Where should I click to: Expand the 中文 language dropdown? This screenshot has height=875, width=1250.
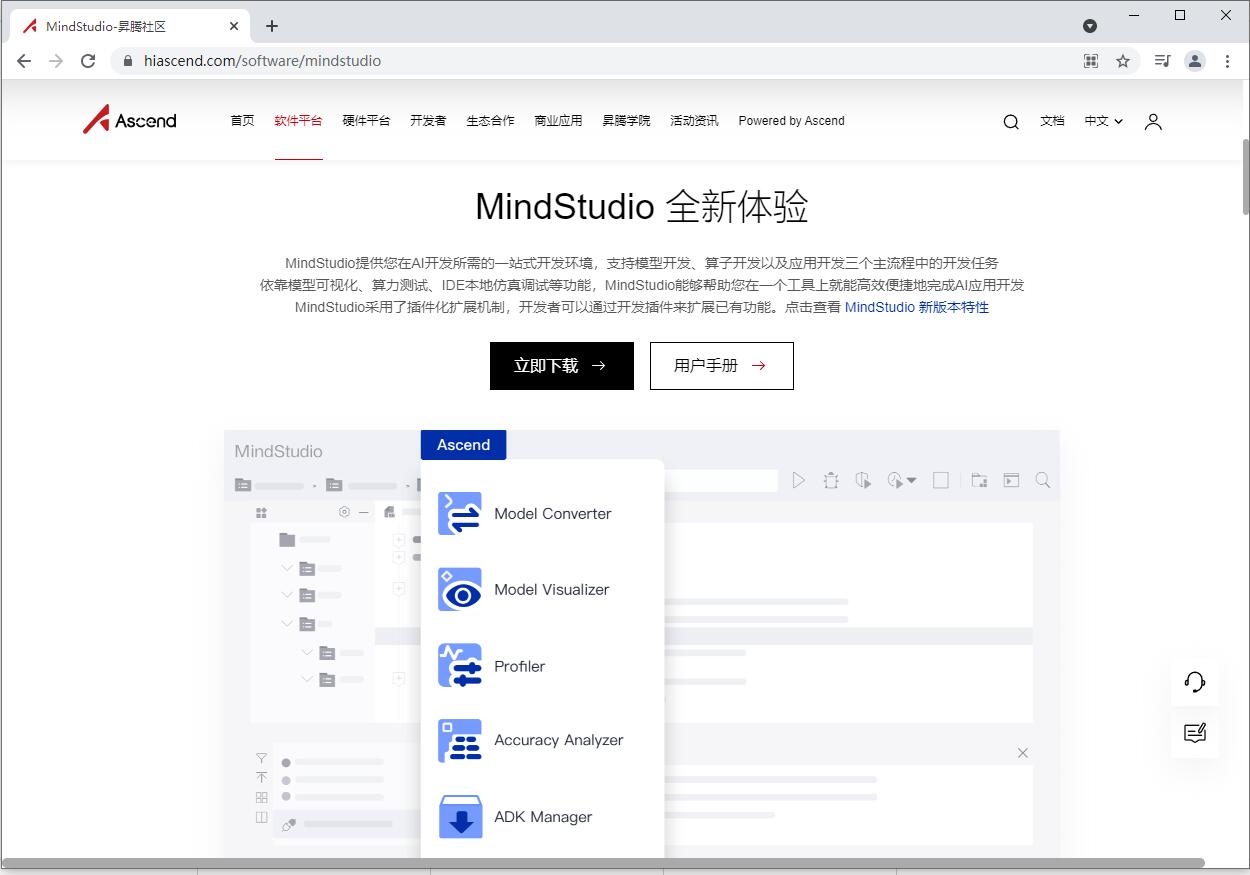coord(1104,121)
